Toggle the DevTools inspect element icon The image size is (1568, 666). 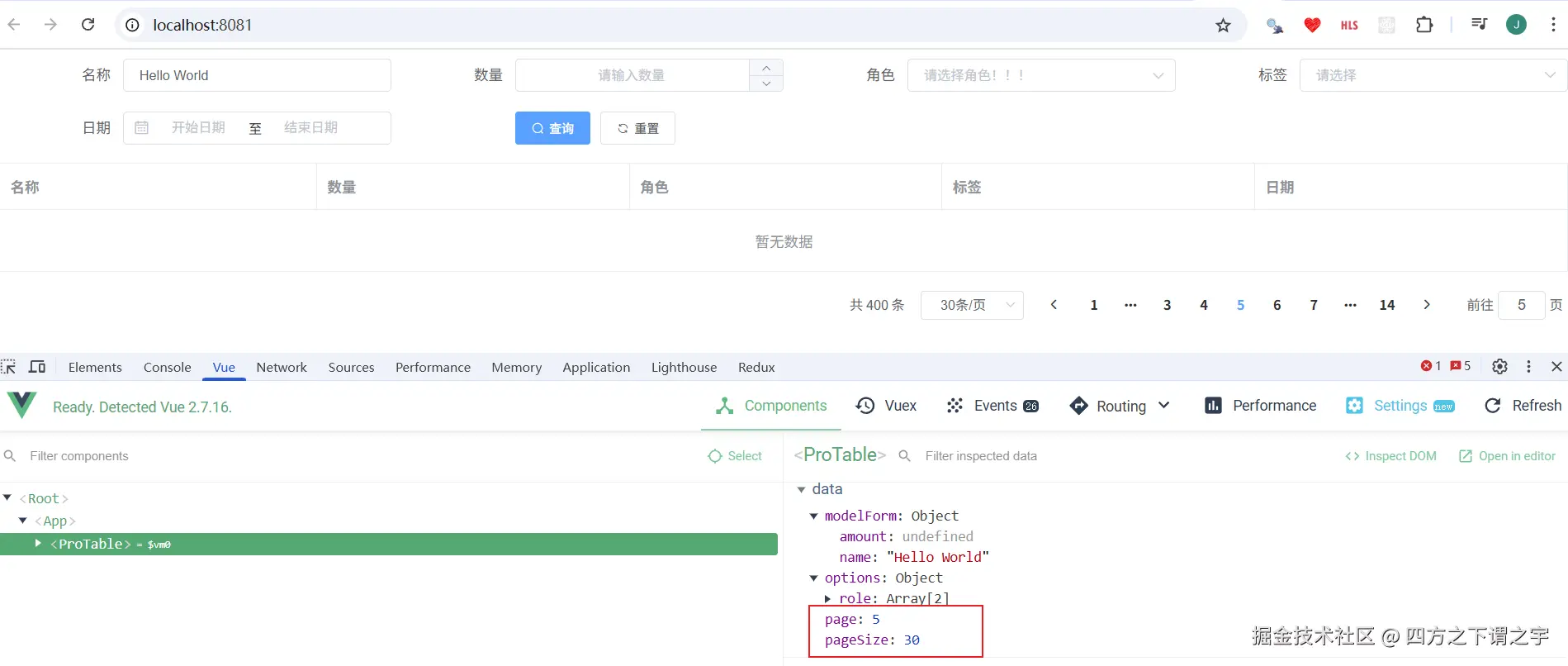pos(9,367)
